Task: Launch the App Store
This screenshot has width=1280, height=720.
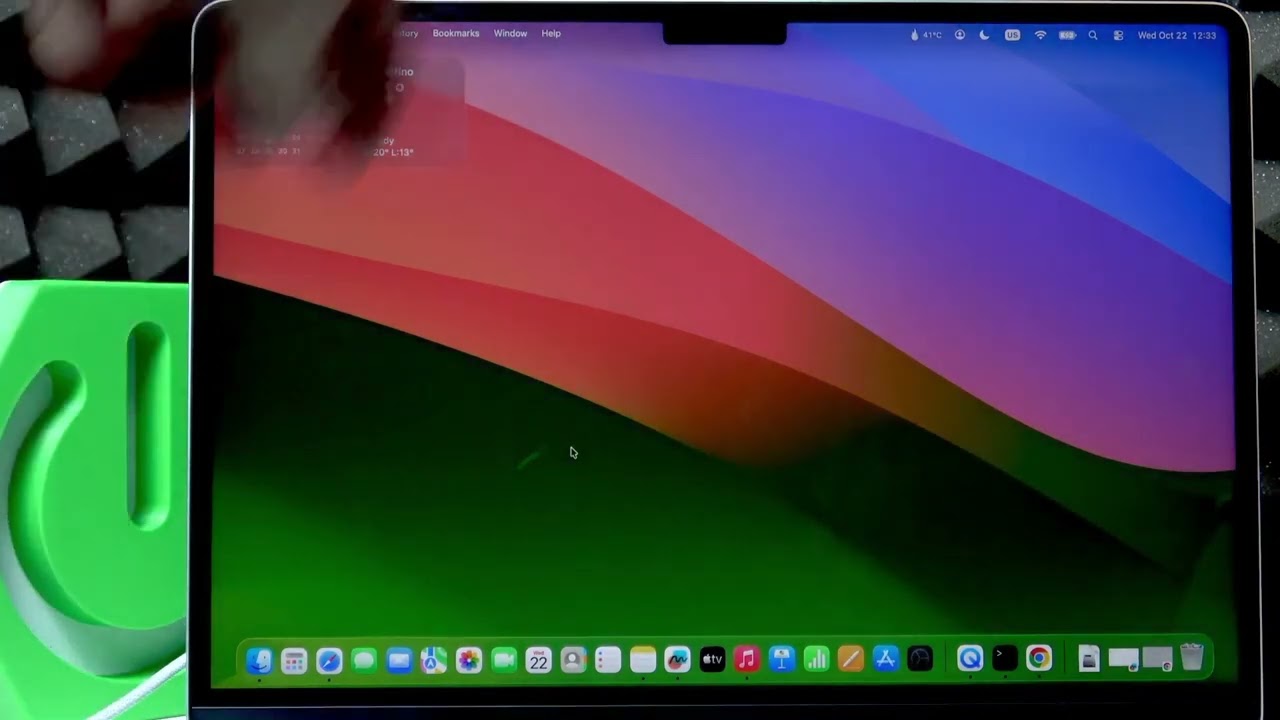Action: click(885, 658)
